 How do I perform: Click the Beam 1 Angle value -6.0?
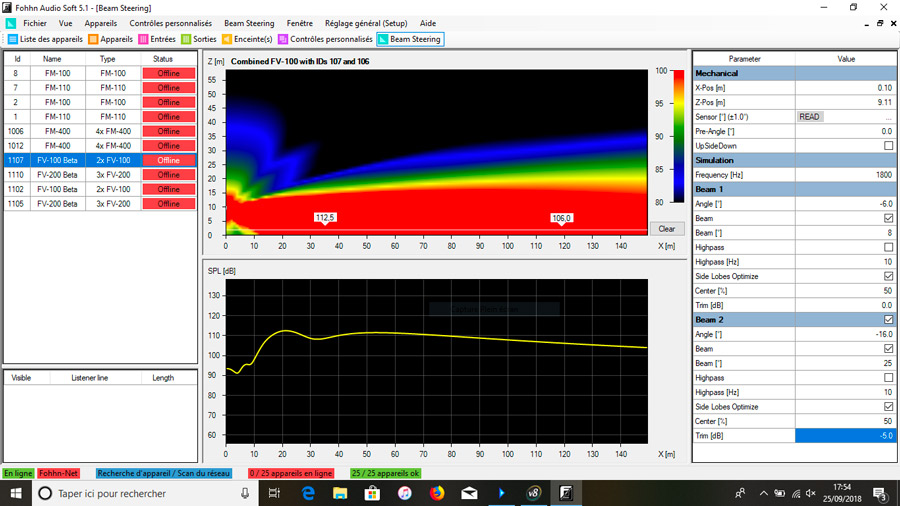click(x=845, y=204)
